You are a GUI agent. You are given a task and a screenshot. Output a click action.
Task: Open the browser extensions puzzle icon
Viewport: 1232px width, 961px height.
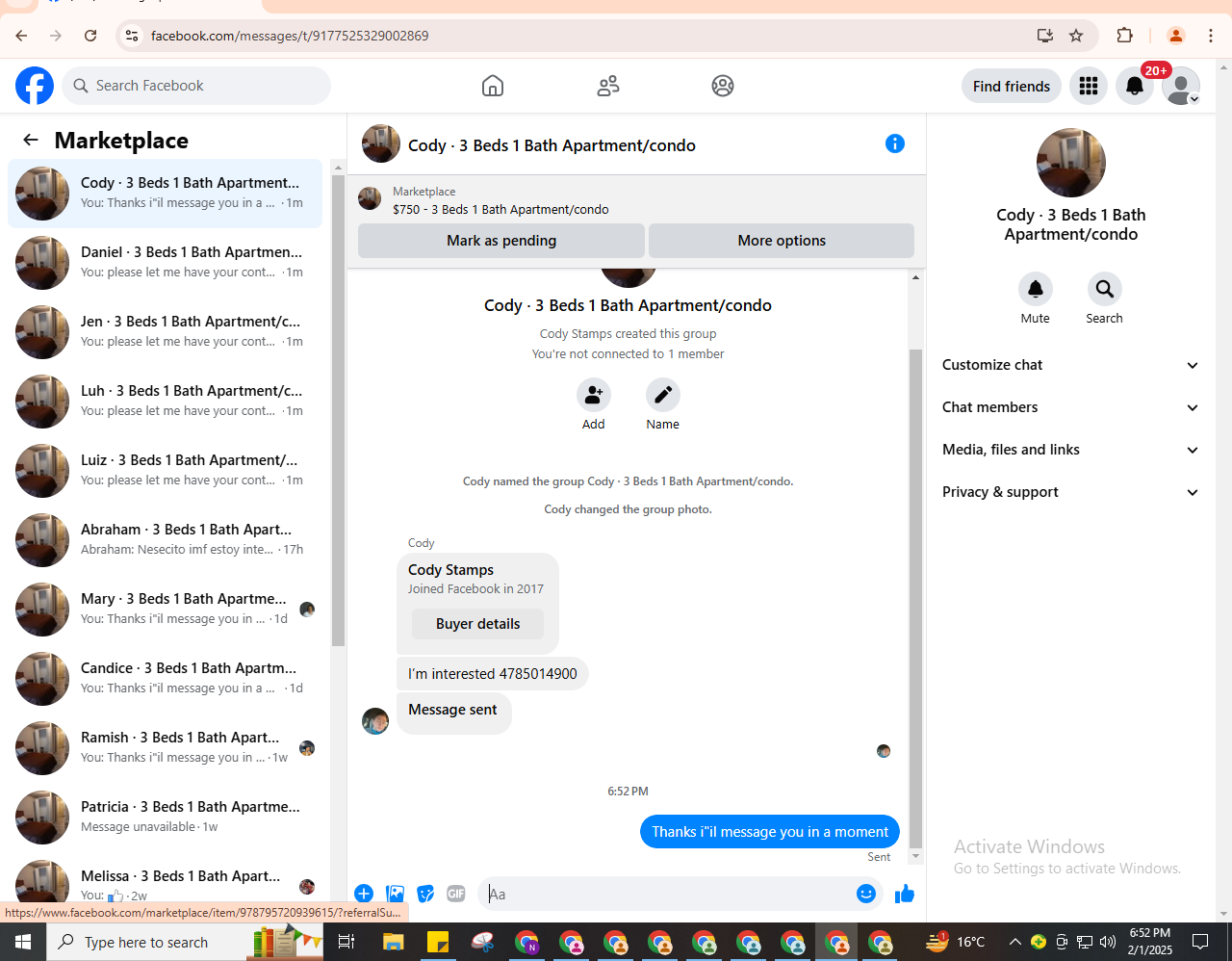coord(1124,36)
